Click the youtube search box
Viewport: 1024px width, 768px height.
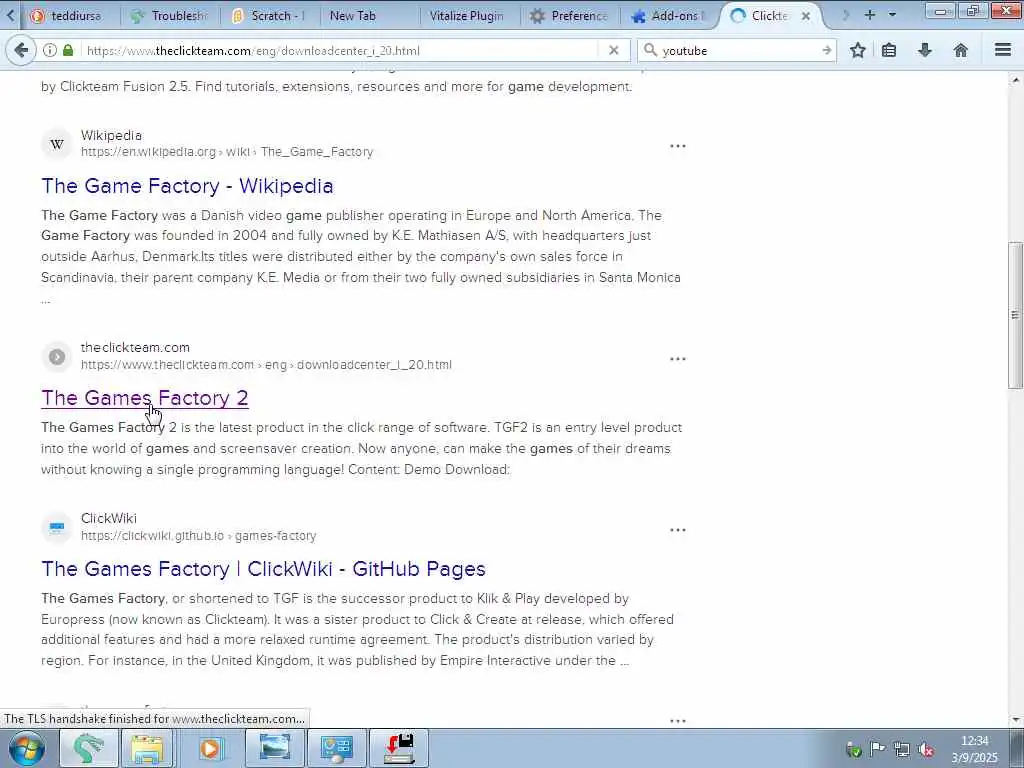tap(738, 50)
